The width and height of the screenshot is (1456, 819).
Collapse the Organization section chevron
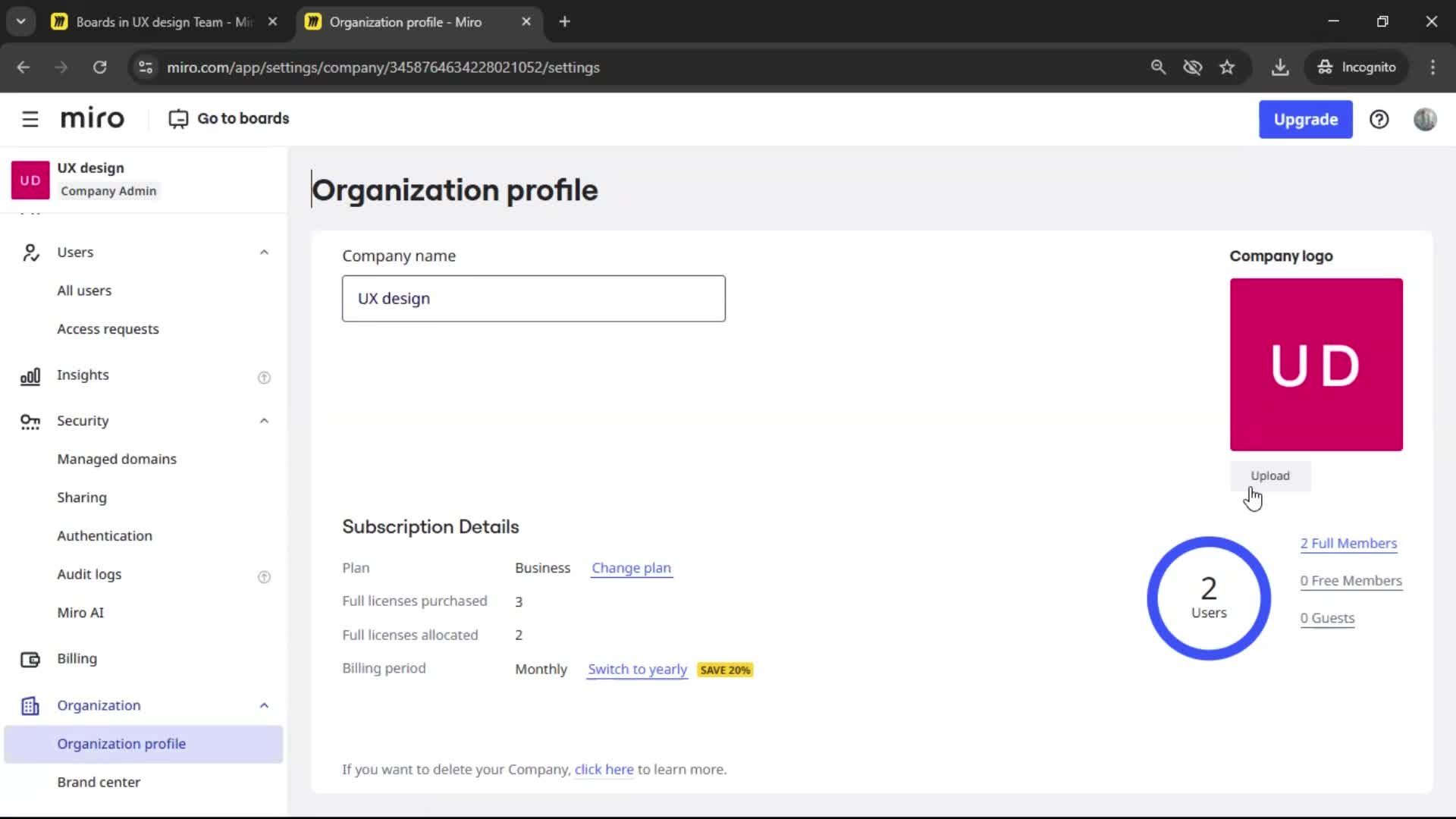tap(264, 705)
